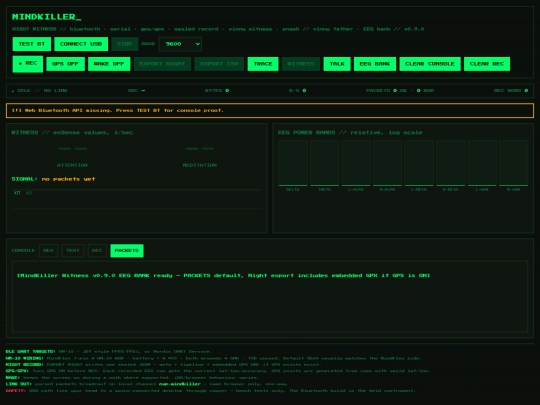Click the MEDITATION value readout

click(200, 149)
